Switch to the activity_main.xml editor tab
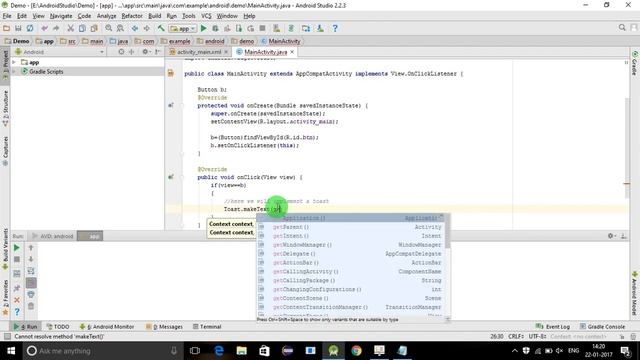Viewport: 640px width, 360px height. (199, 52)
